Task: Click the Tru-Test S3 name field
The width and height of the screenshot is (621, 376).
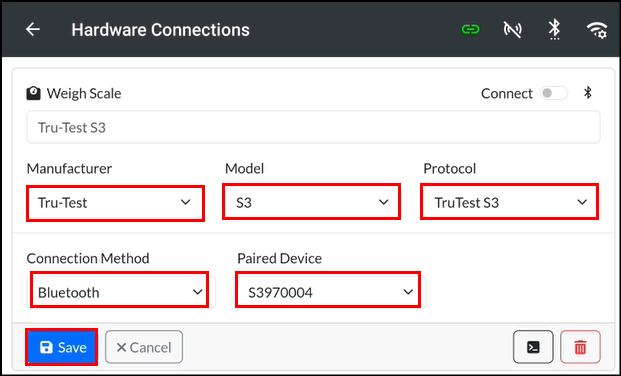Action: click(x=313, y=127)
